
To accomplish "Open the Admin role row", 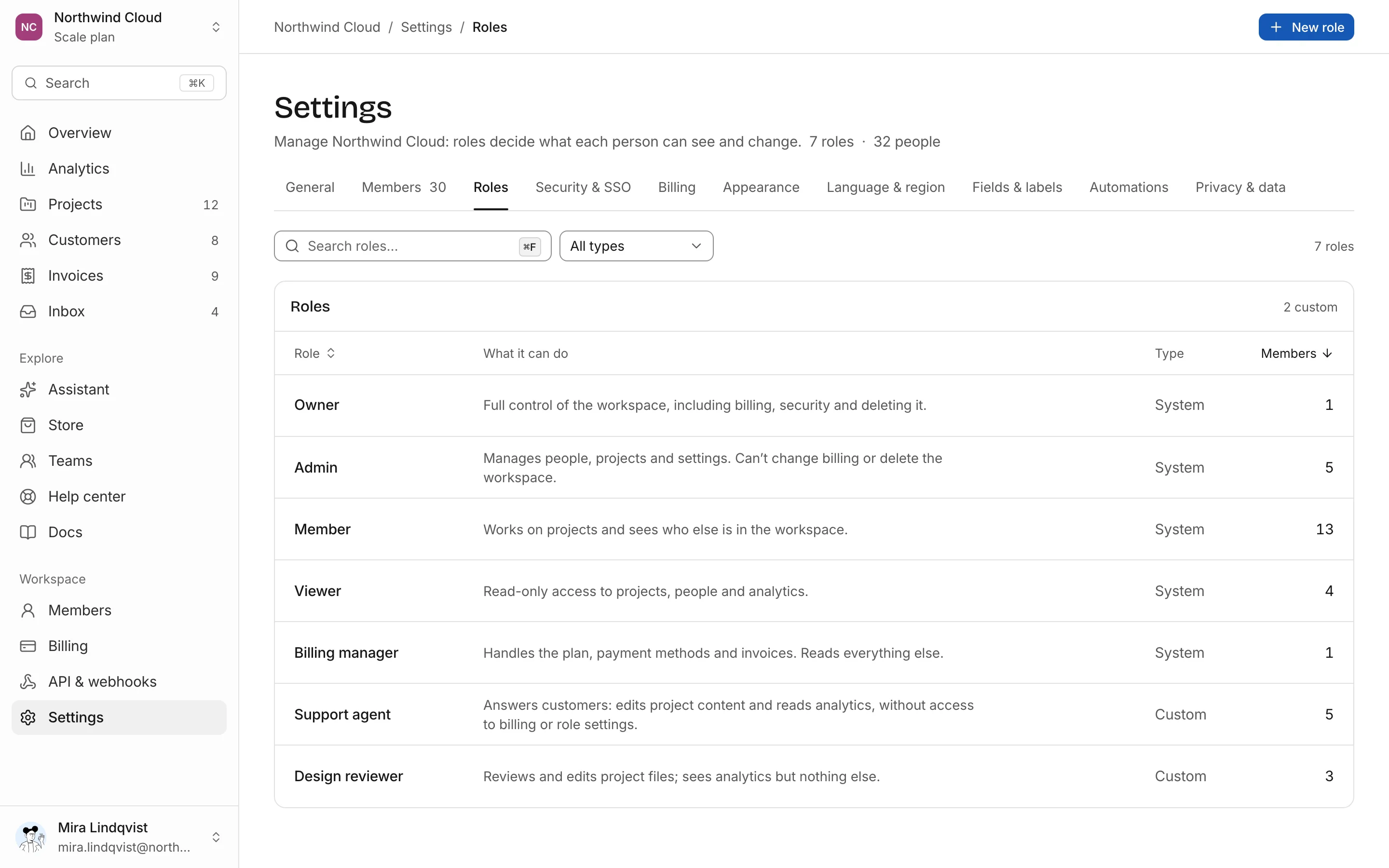I will coord(814,467).
